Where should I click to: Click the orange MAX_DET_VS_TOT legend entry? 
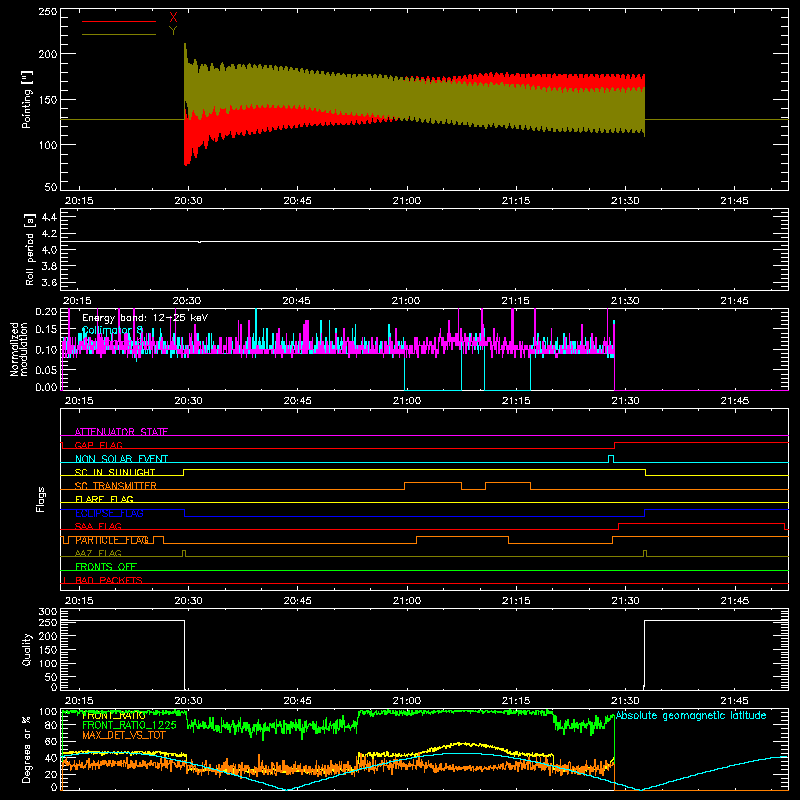(x=124, y=735)
